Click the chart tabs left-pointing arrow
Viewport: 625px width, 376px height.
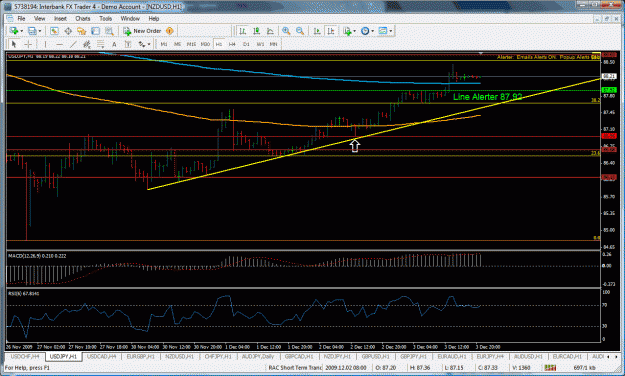point(608,357)
